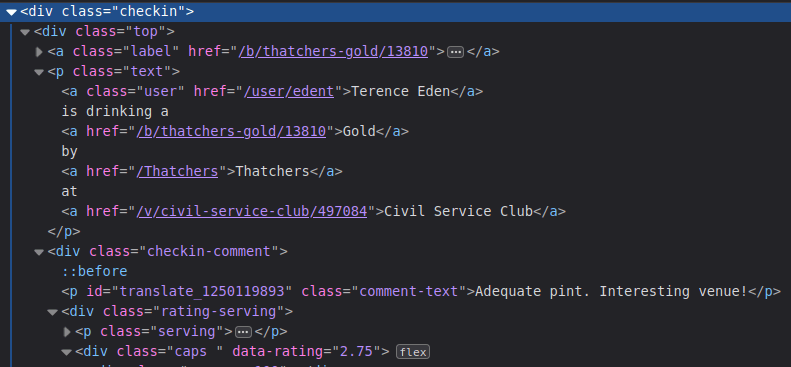Select the 'Thatchers' anchor text content
Viewport: 791px width, 367px height.
(272, 171)
